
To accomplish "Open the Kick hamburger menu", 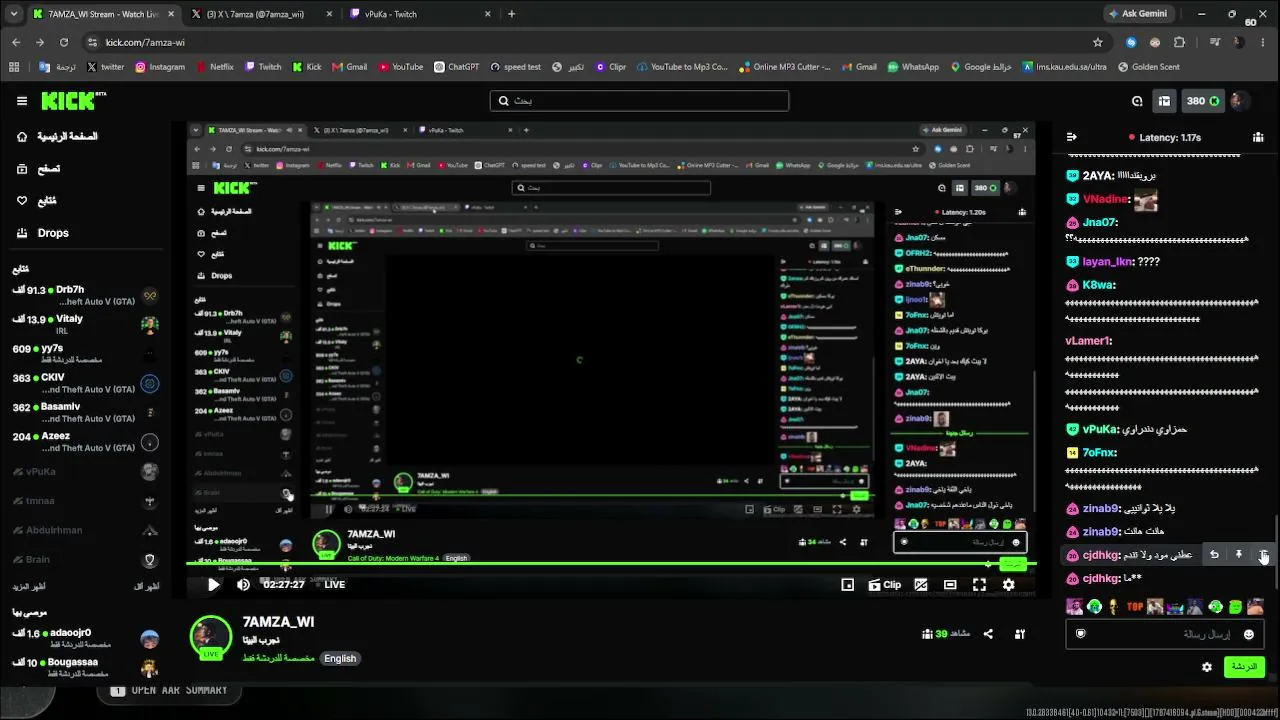I will point(22,101).
